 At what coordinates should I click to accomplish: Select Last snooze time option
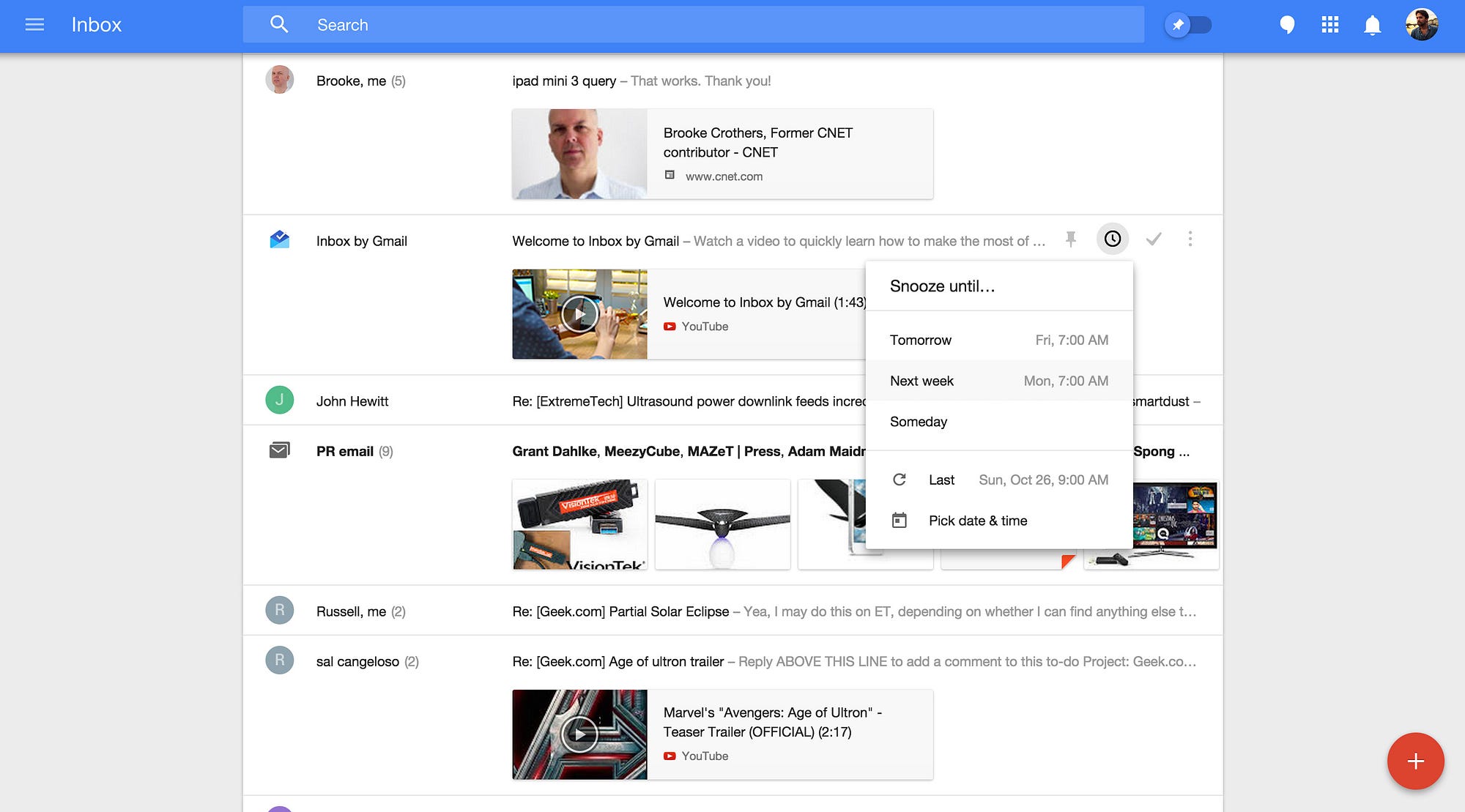999,480
